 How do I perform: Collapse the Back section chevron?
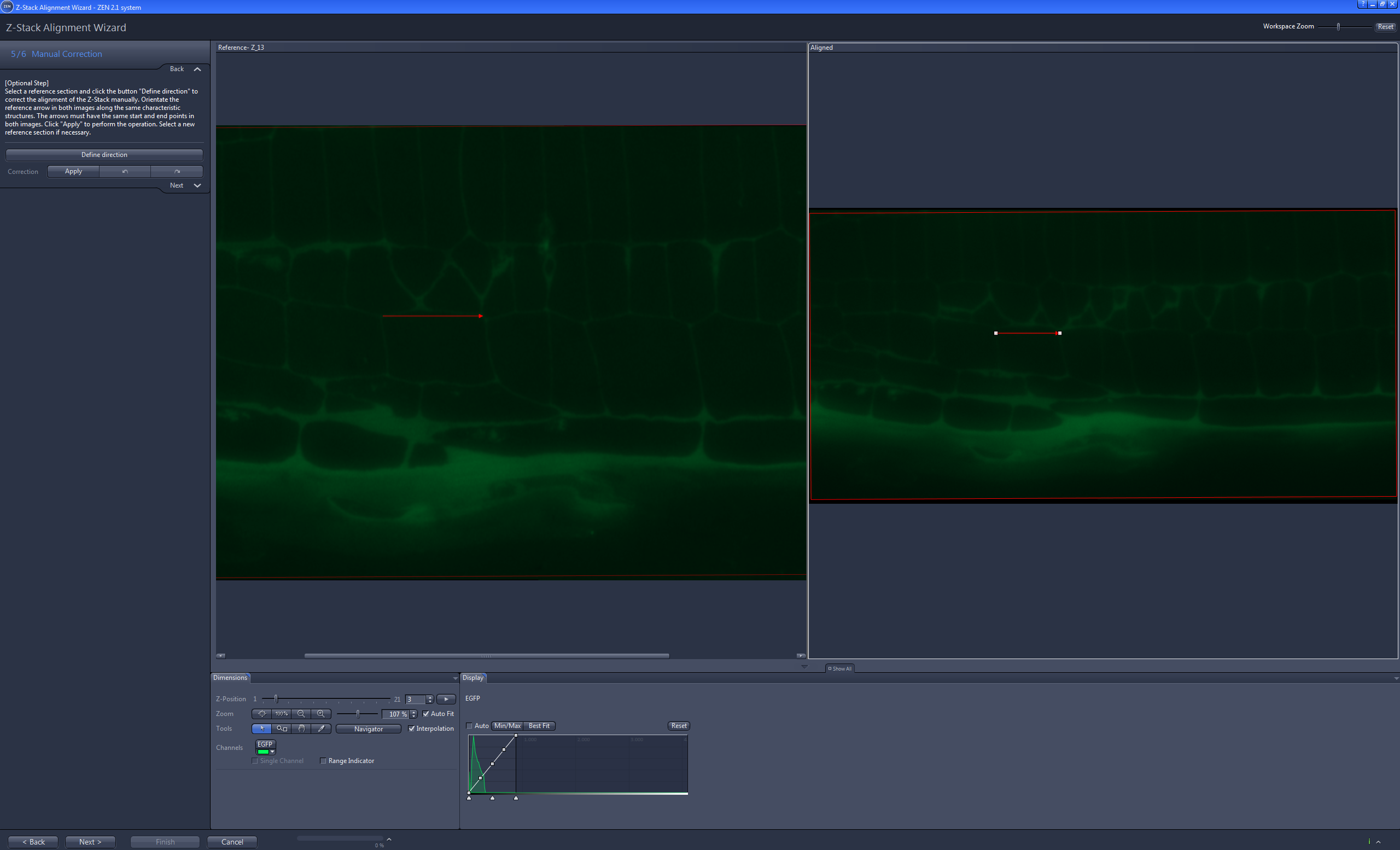(x=197, y=69)
